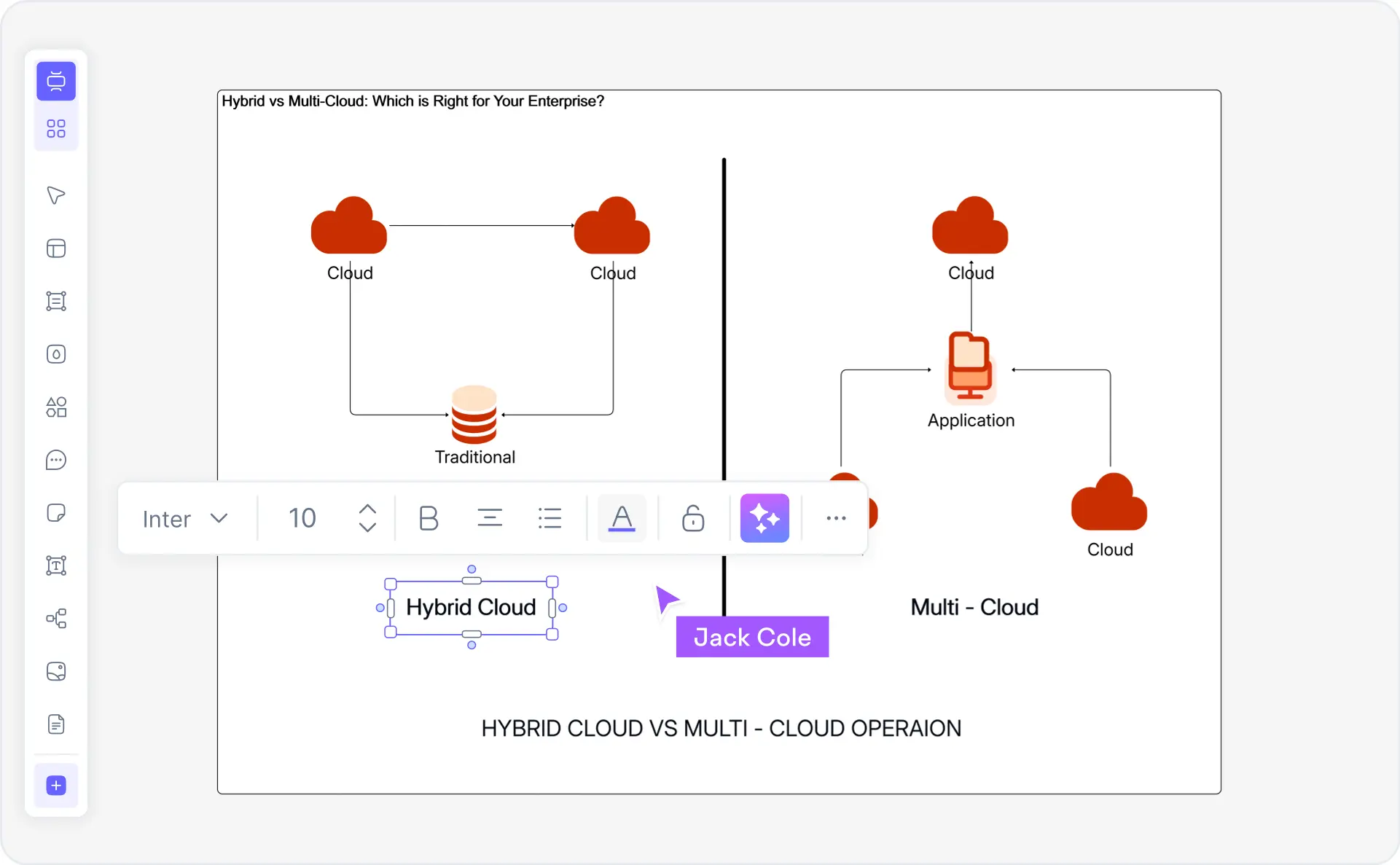Toggle bold formatting
Image resolution: width=1400 pixels, height=865 pixels.
pyautogui.click(x=429, y=518)
